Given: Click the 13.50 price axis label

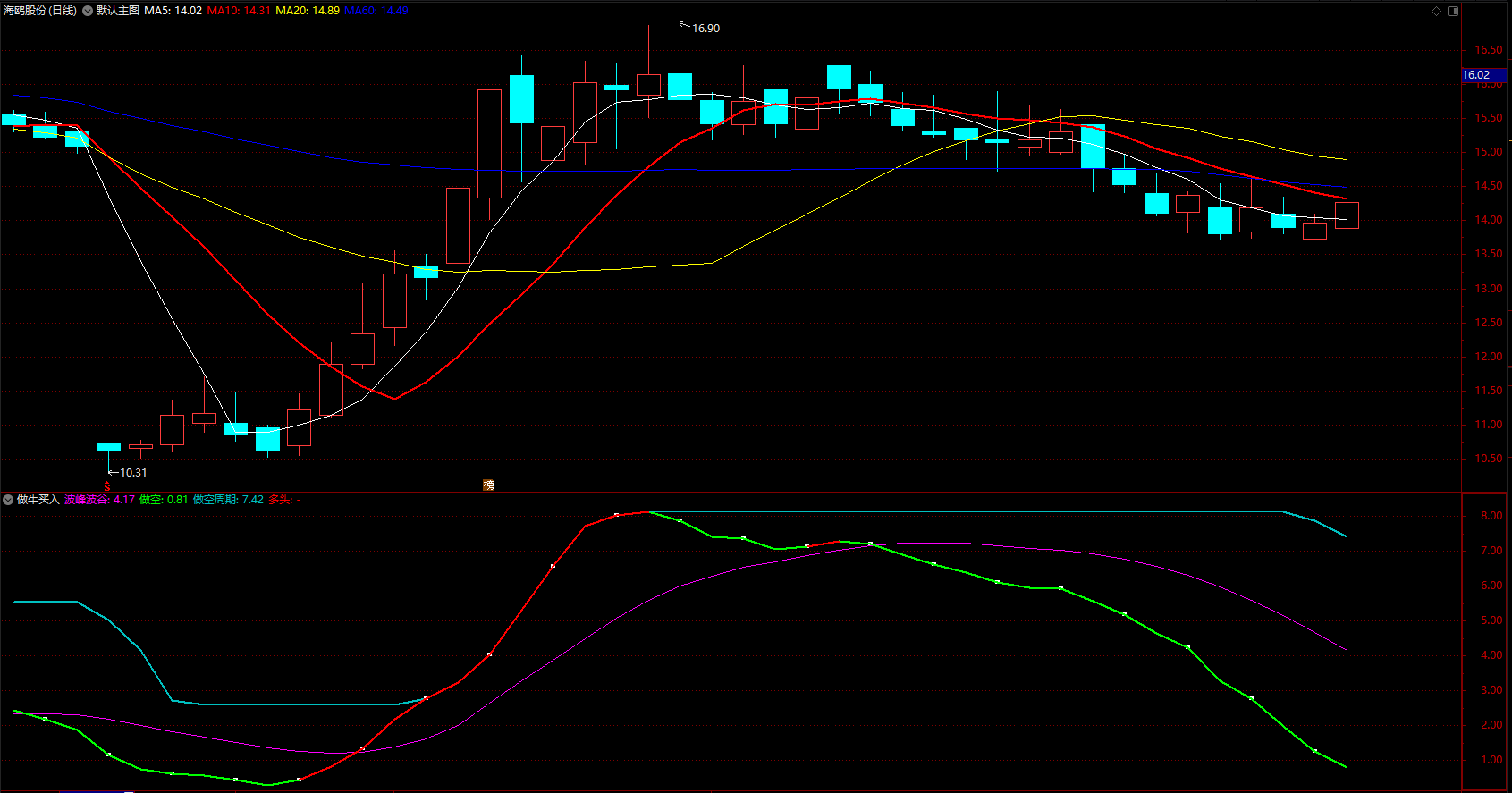Looking at the screenshot, I should pyautogui.click(x=1489, y=254).
